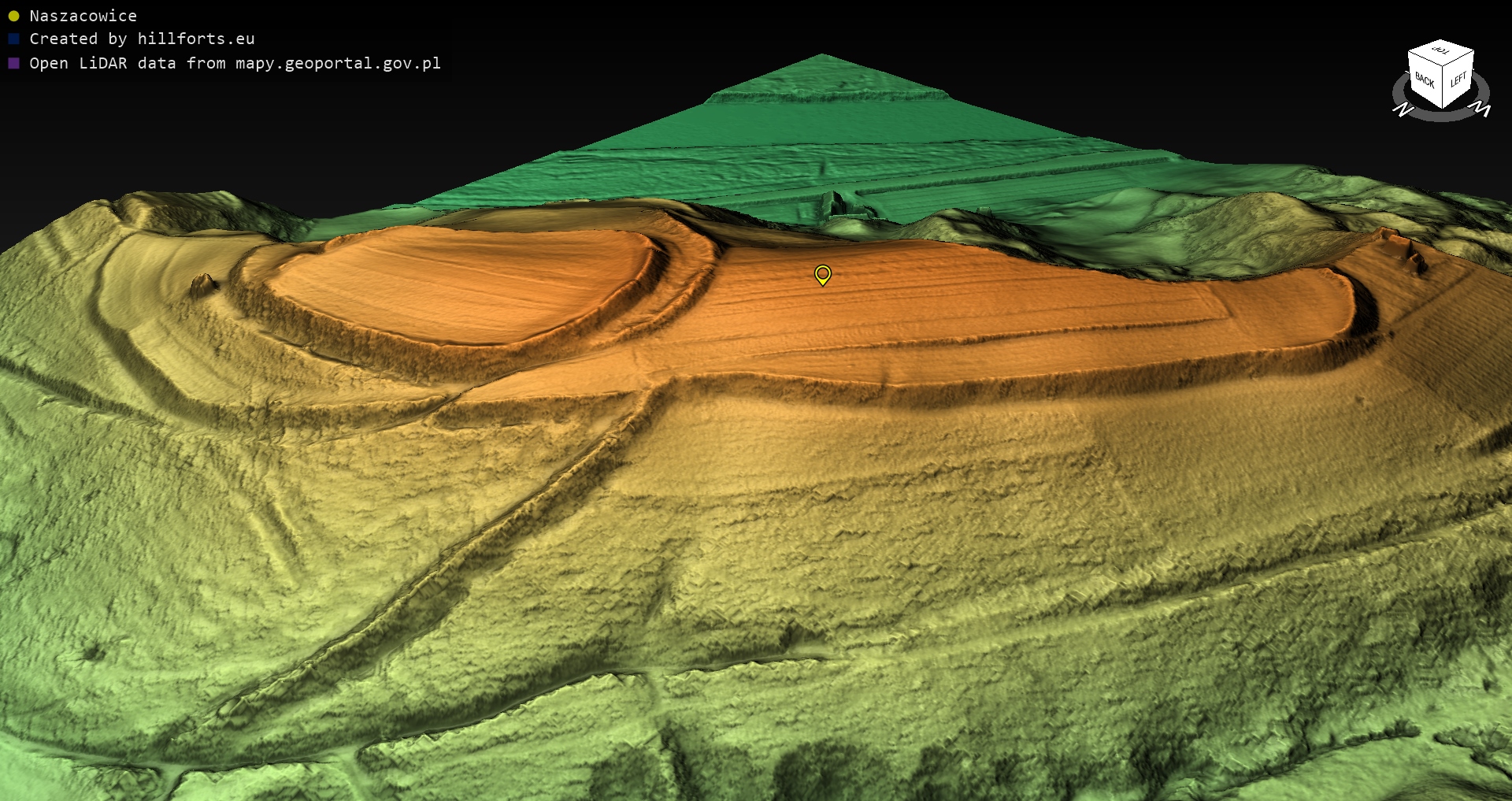Screen dimensions: 1512x801
Task: Toggle the Naszacowice legend entry
Action: (x=83, y=16)
